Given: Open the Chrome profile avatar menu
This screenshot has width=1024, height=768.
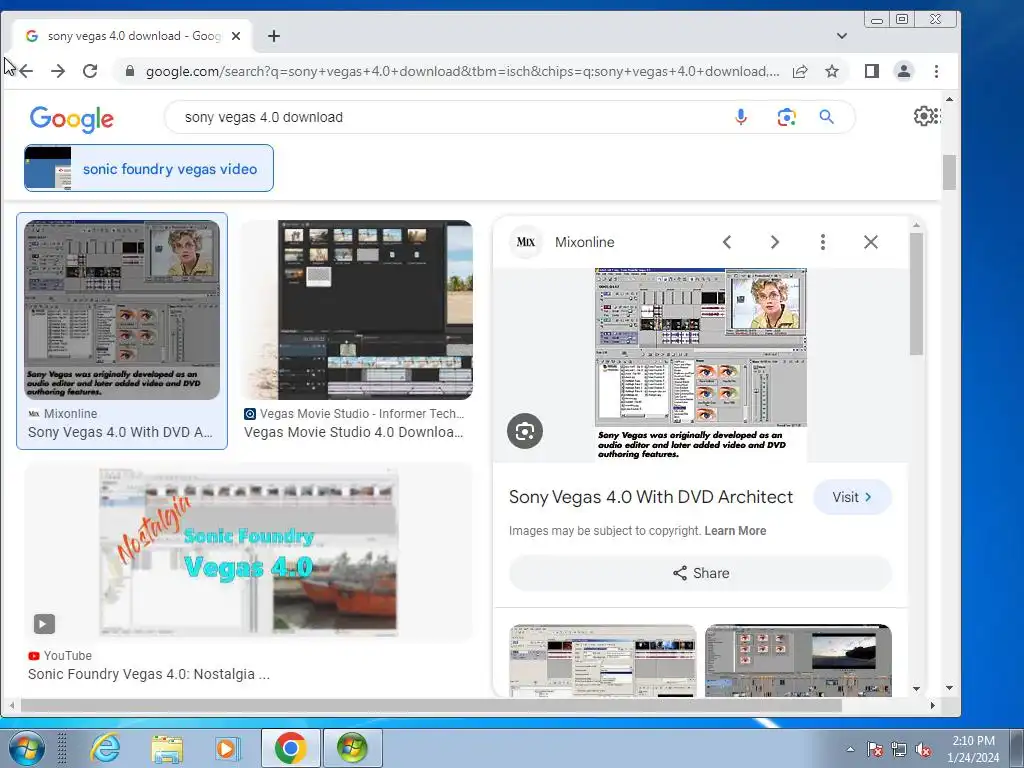Looking at the screenshot, I should coord(904,71).
